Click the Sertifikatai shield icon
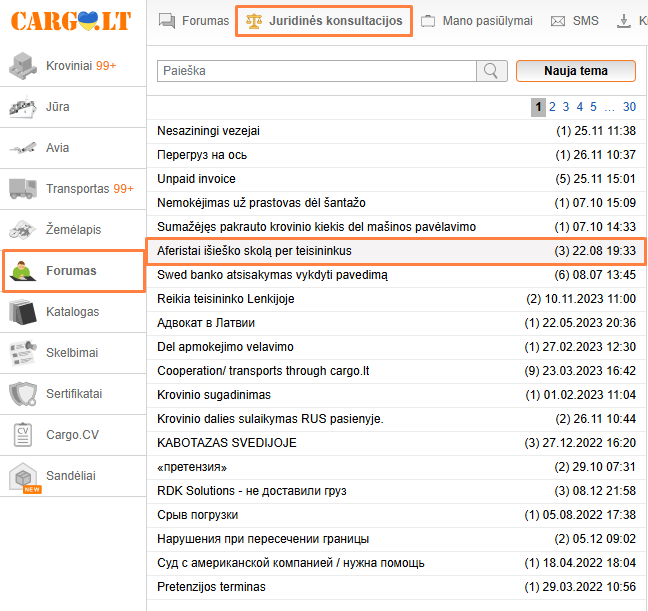This screenshot has height=611, width=648. click(23, 394)
